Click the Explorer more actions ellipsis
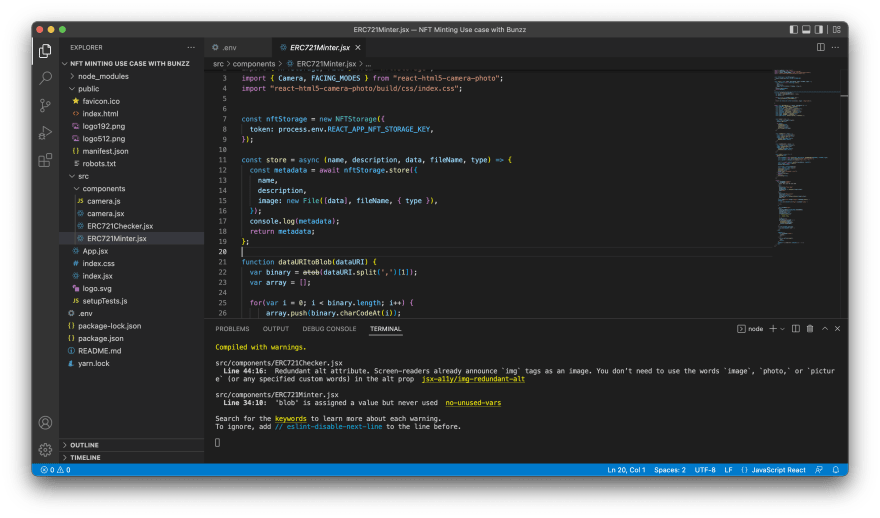 191,48
